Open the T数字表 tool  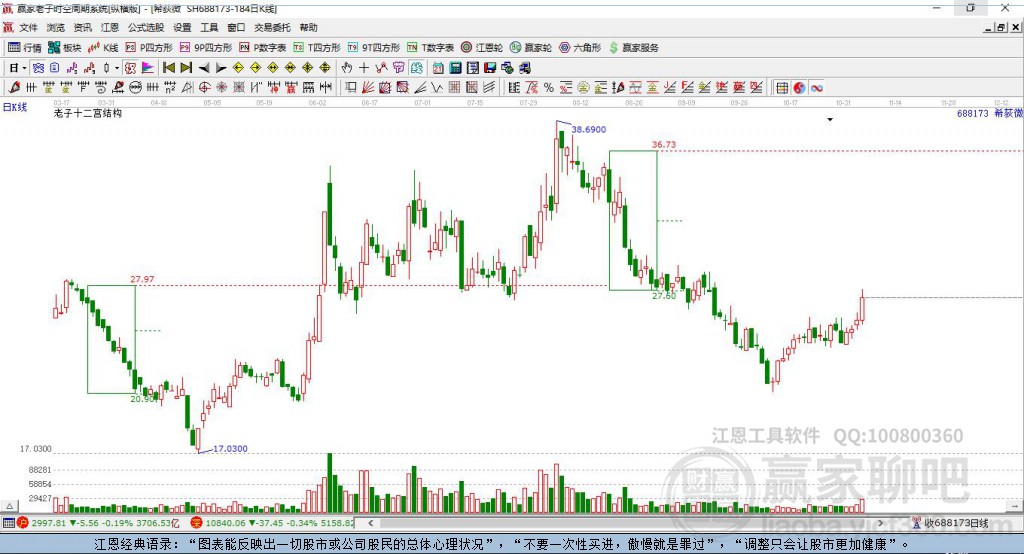[x=430, y=48]
